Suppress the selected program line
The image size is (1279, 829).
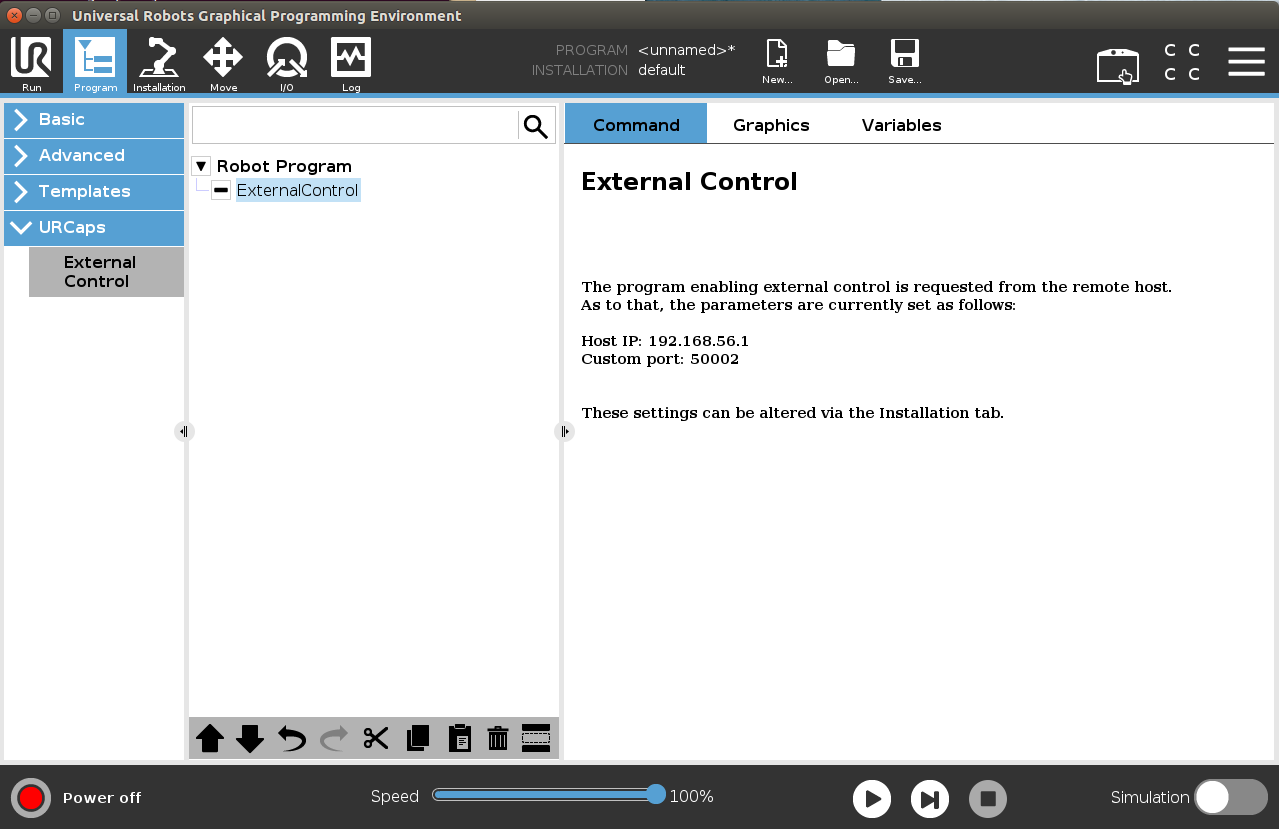click(x=535, y=738)
